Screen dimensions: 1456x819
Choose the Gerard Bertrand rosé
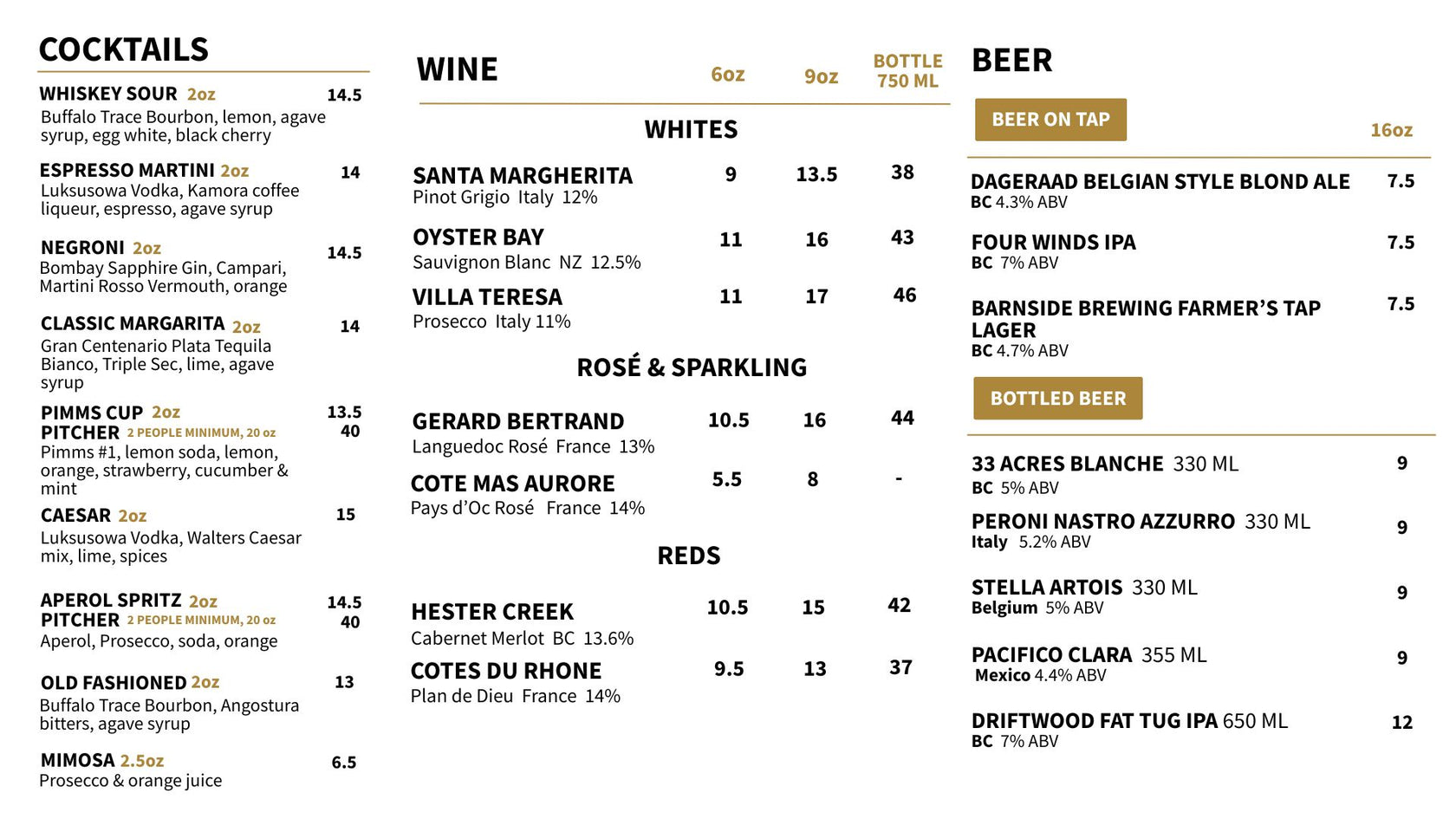pos(518,421)
